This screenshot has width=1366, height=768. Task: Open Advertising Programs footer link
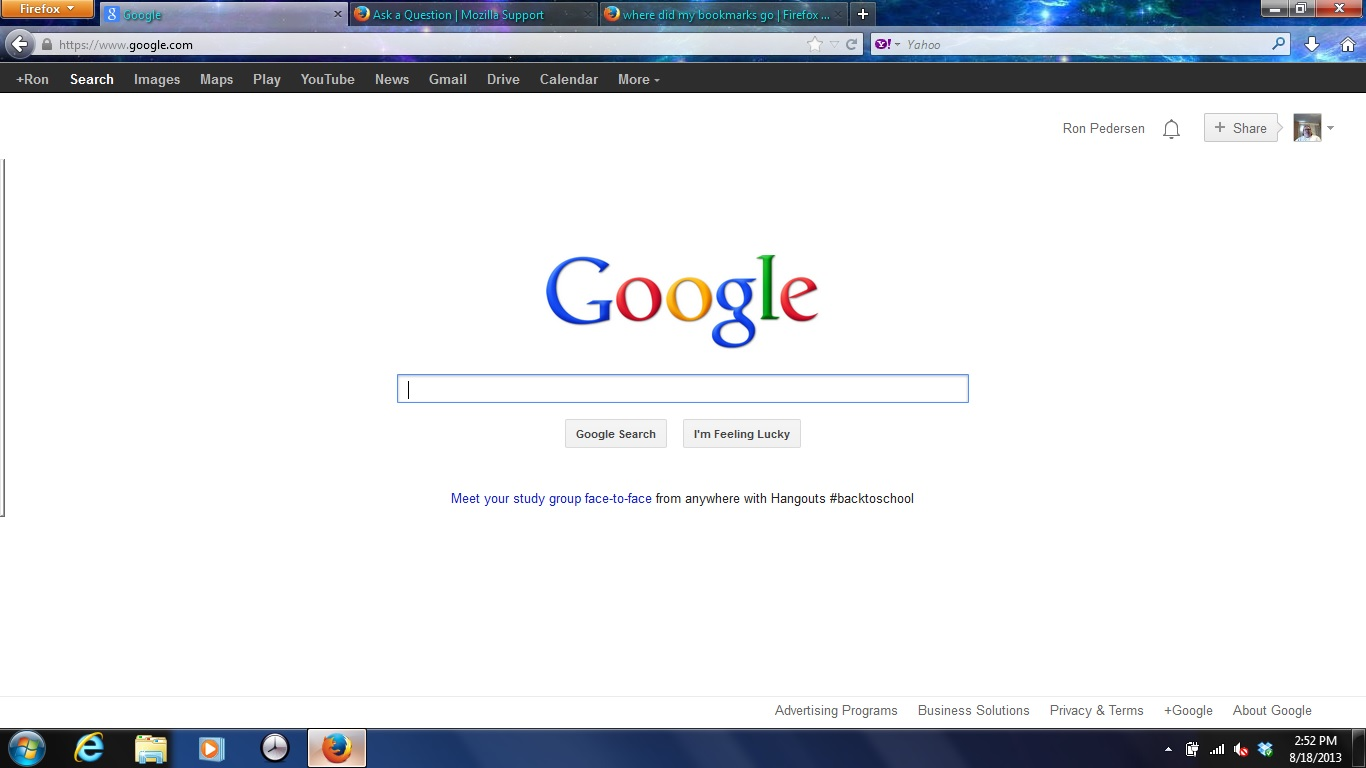click(836, 710)
